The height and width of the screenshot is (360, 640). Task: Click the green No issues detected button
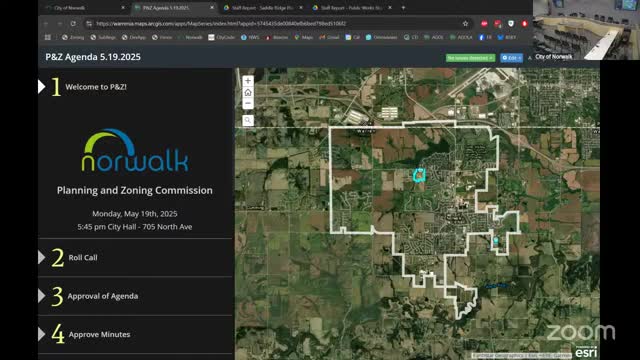(471, 58)
